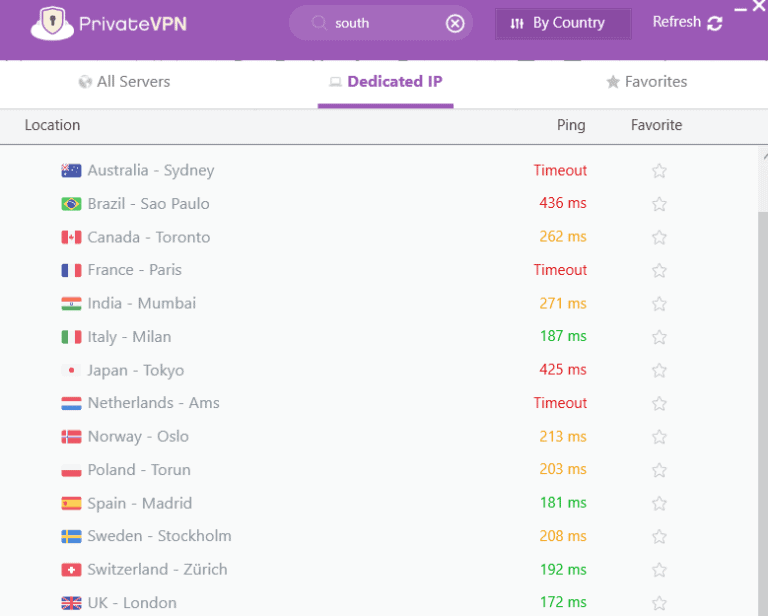Image resolution: width=768 pixels, height=616 pixels.
Task: Click the refresh arrows icon
Action: [714, 23]
